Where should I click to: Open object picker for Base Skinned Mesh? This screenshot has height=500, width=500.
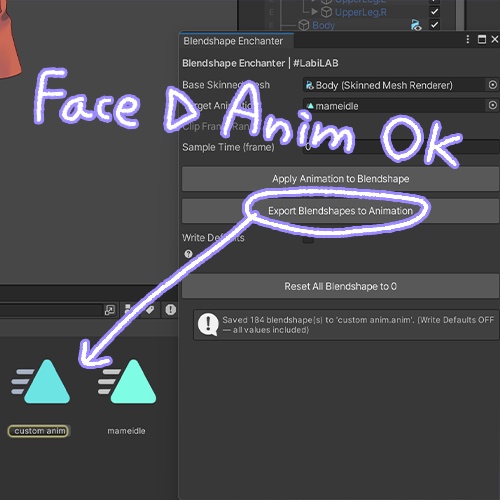[x=493, y=85]
